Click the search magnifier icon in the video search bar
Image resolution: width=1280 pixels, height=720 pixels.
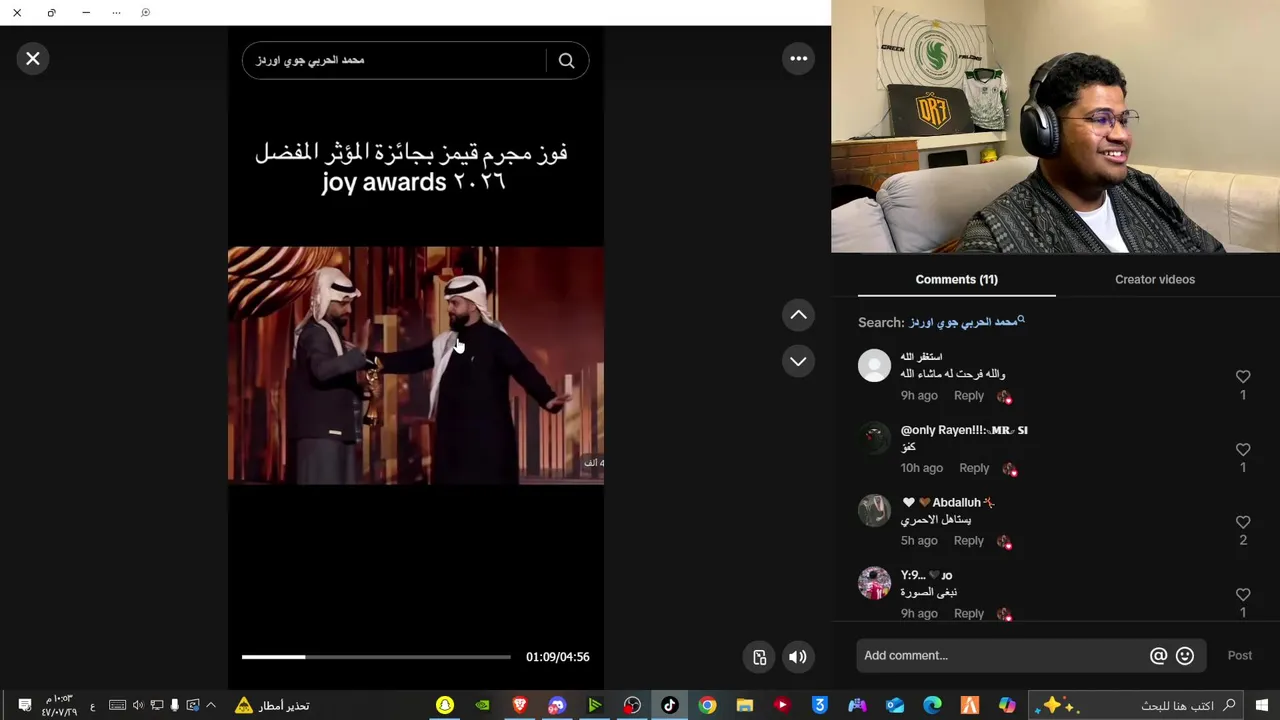click(566, 61)
